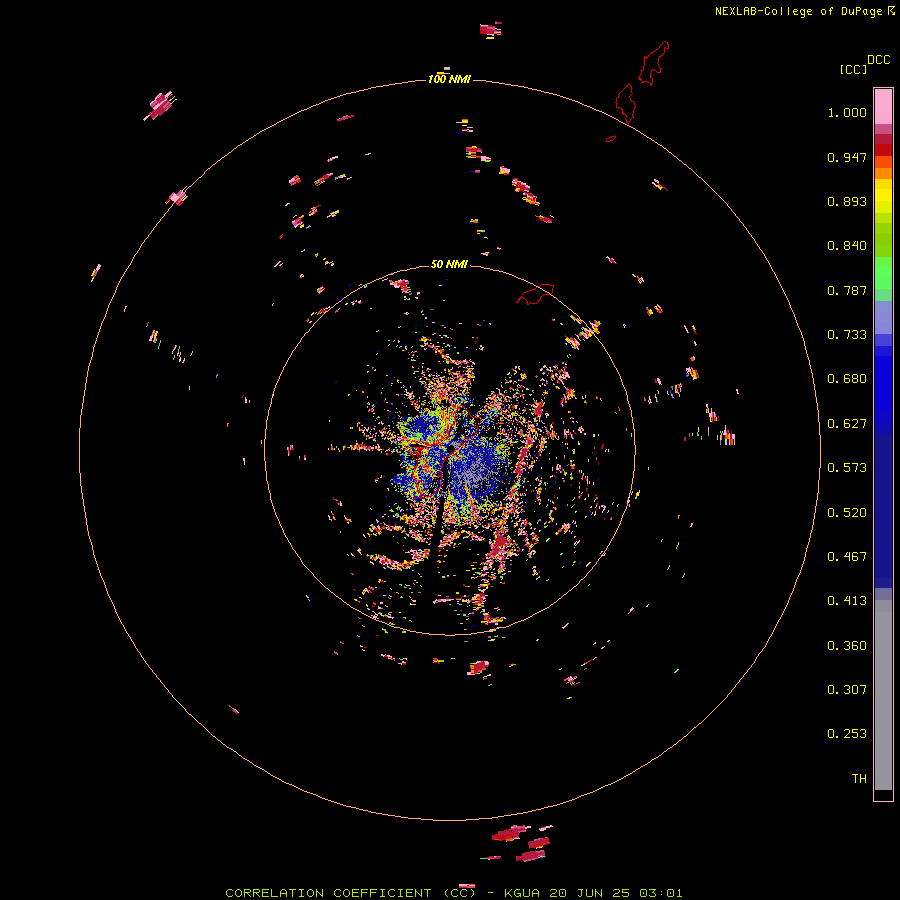This screenshot has height=900, width=900.
Task: Click the CORRELATION COEFFICIENT (CC) caption text
Action: [351, 893]
